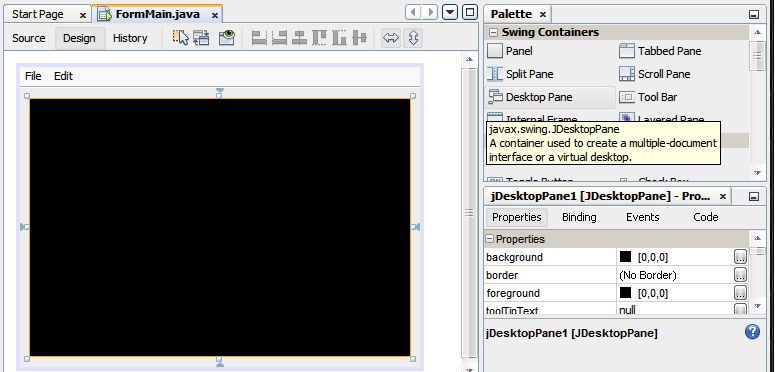This screenshot has width=775, height=372.
Task: Select the Properties tab button
Action: pos(517,217)
